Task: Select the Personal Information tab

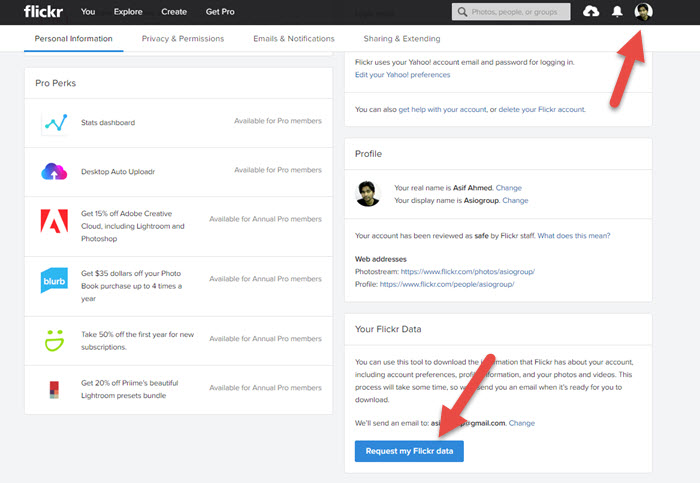Action: (74, 39)
